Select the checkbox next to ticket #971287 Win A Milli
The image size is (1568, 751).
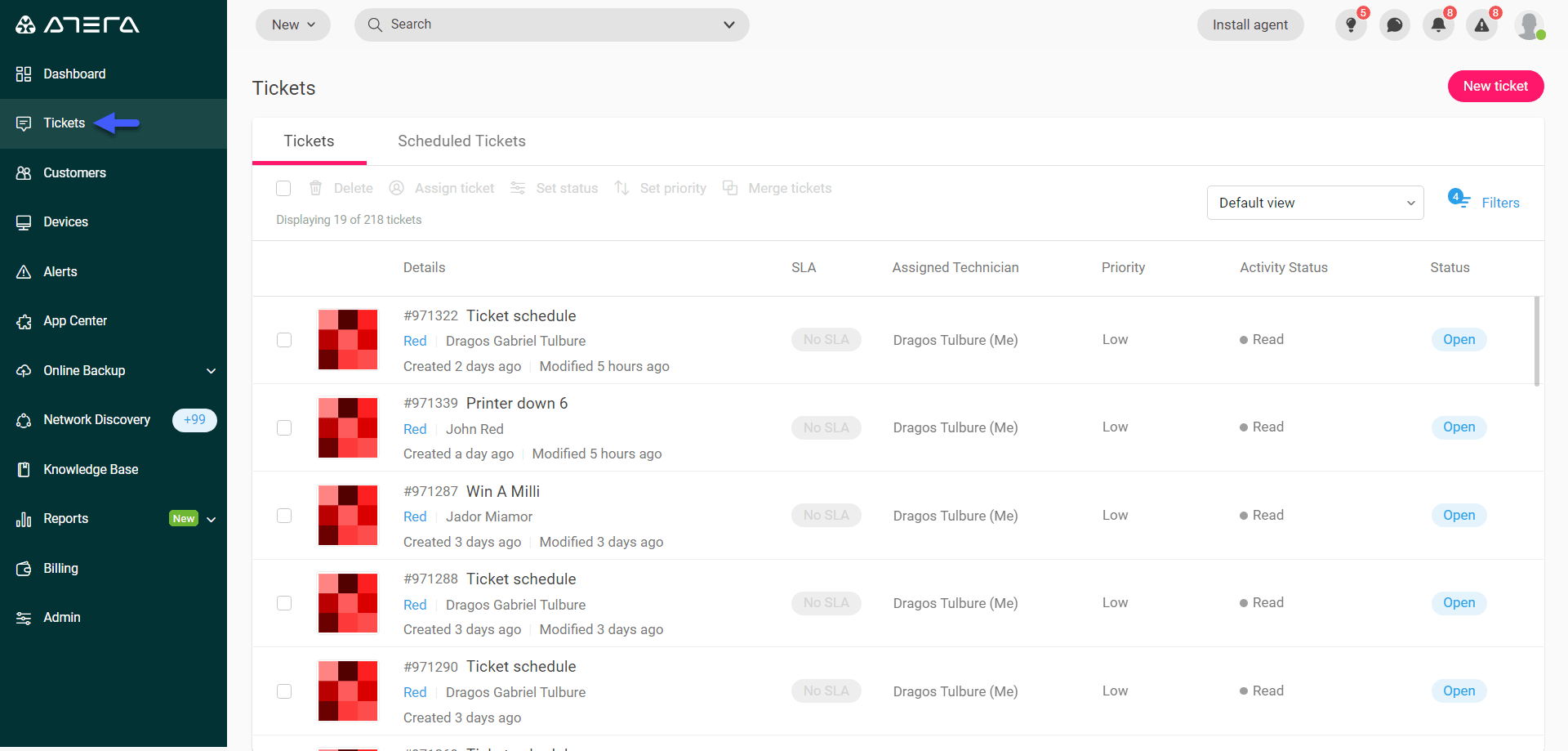(283, 516)
